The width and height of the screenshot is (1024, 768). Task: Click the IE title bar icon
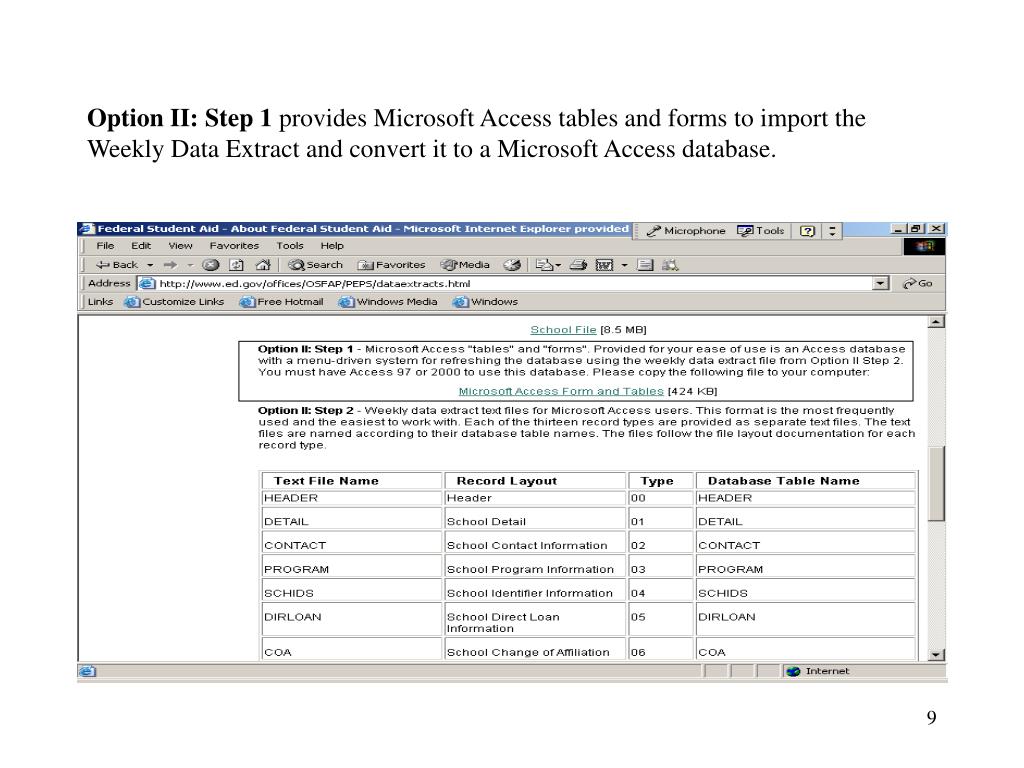[87, 229]
